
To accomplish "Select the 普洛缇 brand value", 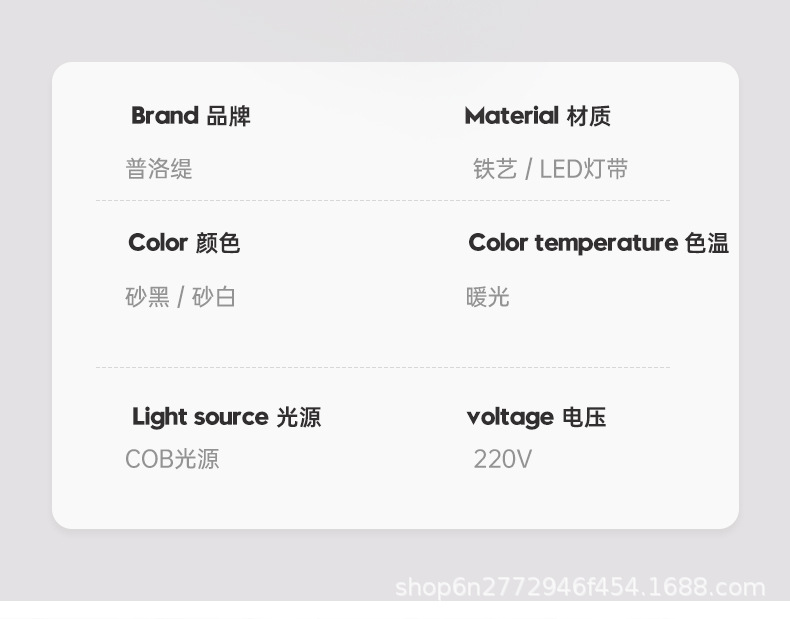I will click(159, 169).
